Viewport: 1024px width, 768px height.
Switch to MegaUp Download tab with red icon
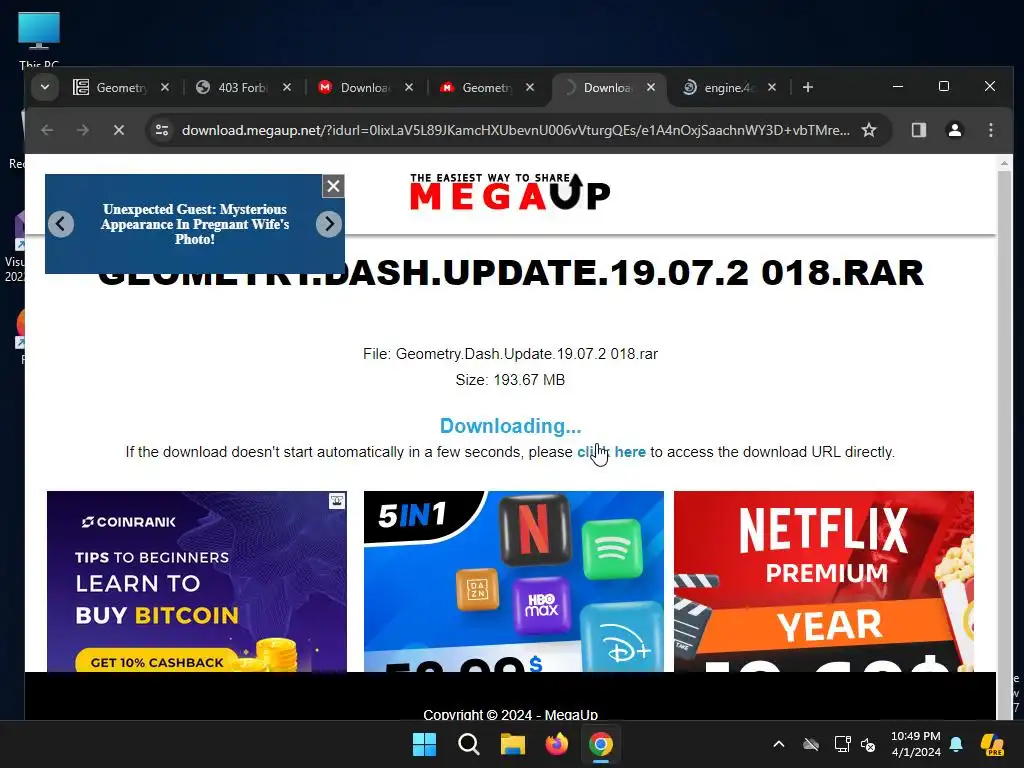pyautogui.click(x=364, y=88)
